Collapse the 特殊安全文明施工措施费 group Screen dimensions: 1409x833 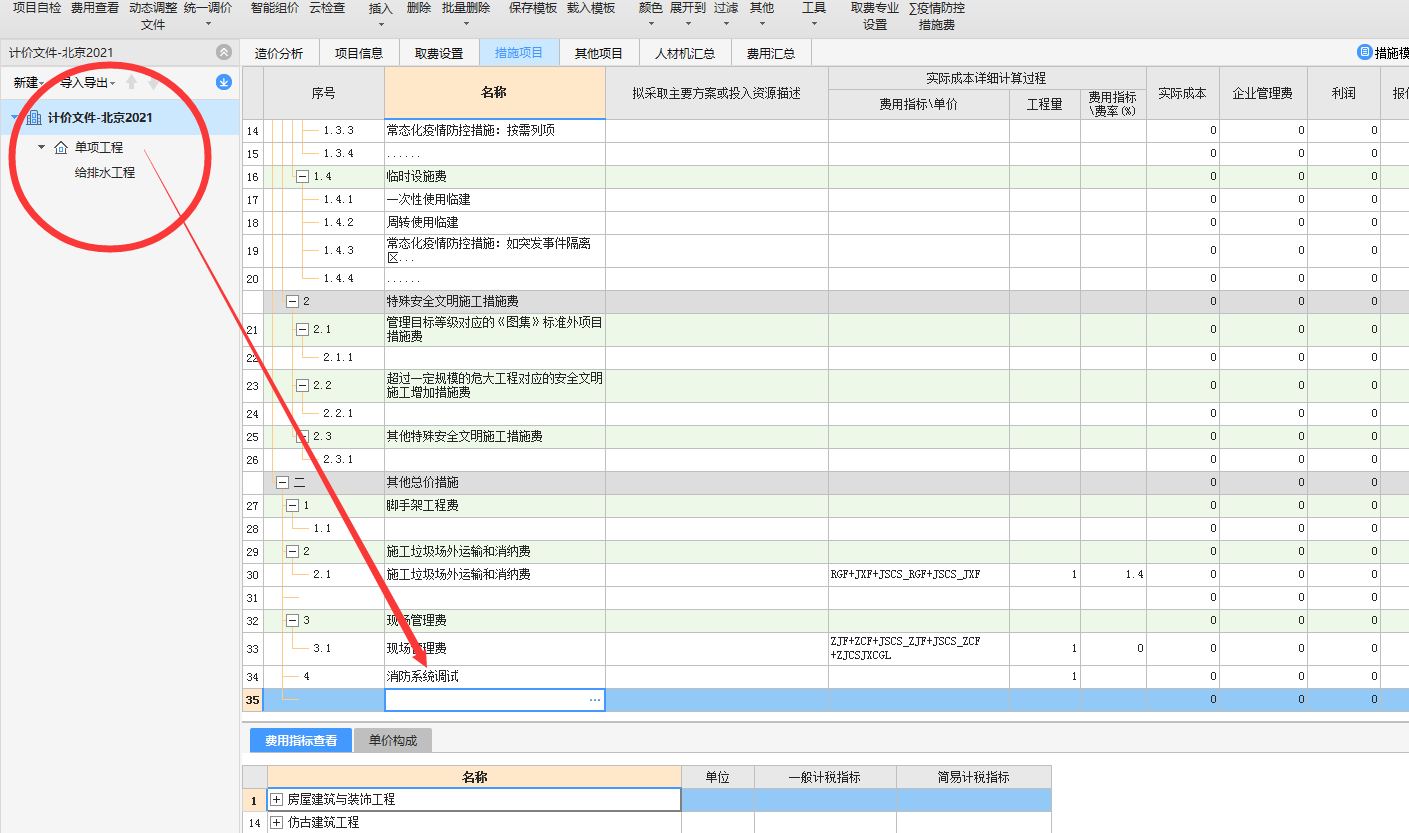(292, 301)
